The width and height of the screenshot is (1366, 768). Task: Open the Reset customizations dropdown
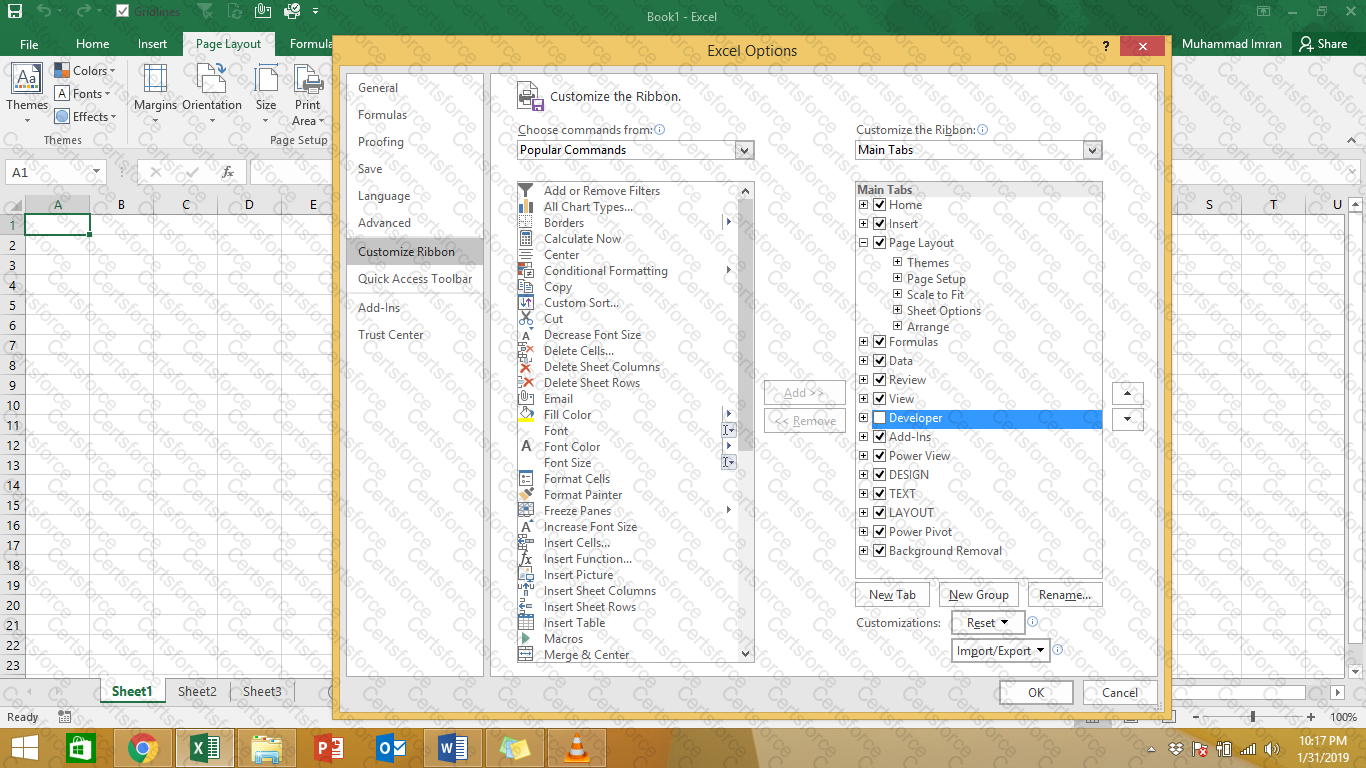click(x=987, y=623)
